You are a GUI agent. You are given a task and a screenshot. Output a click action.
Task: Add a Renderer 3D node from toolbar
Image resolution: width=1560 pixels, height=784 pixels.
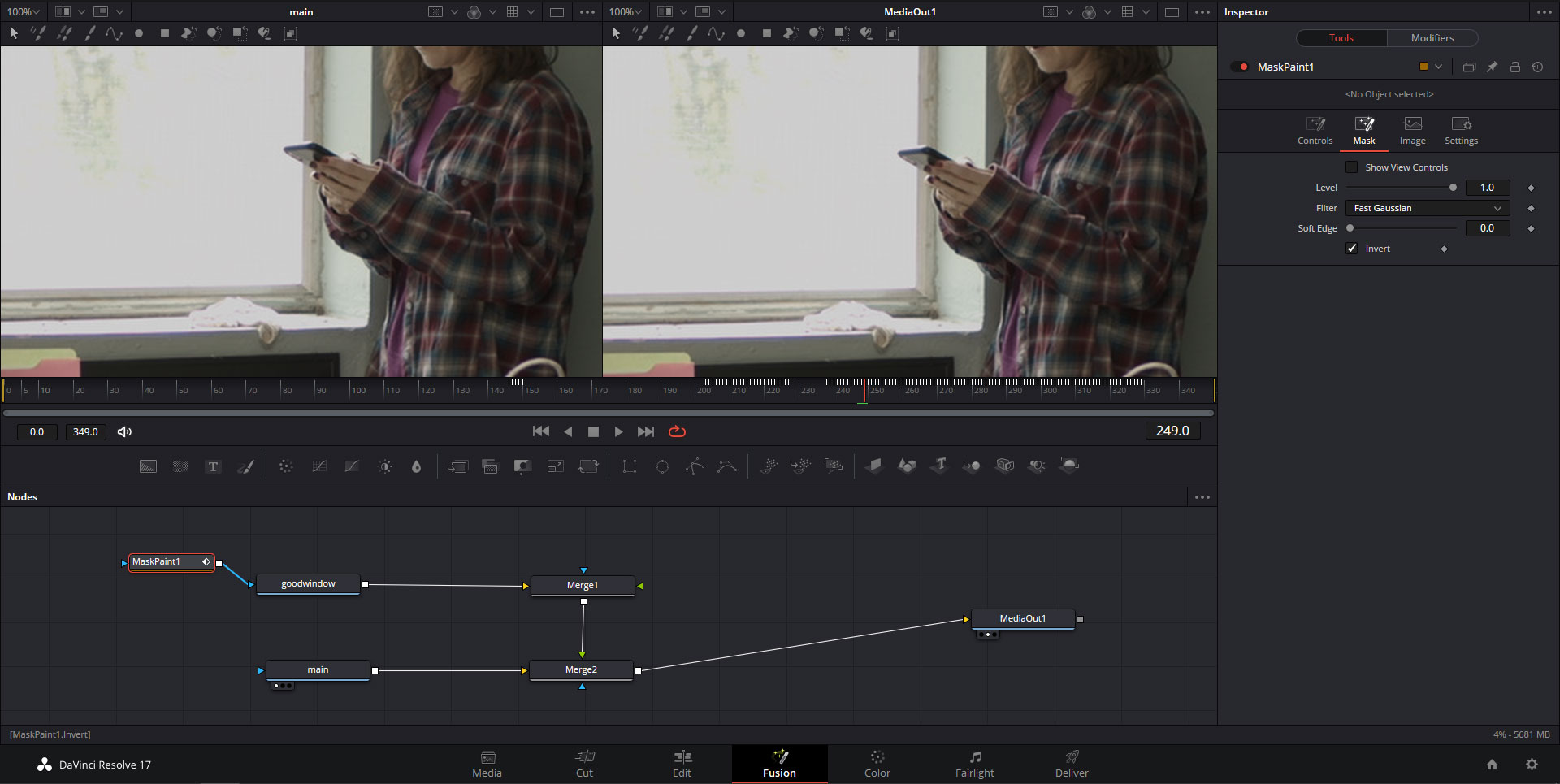[1070, 466]
